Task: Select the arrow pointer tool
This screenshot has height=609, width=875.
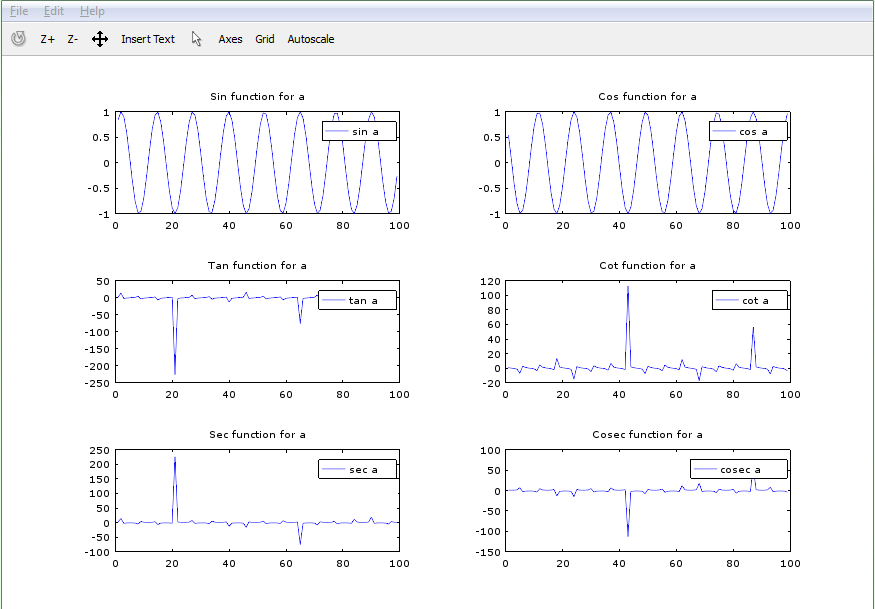Action: click(x=196, y=39)
